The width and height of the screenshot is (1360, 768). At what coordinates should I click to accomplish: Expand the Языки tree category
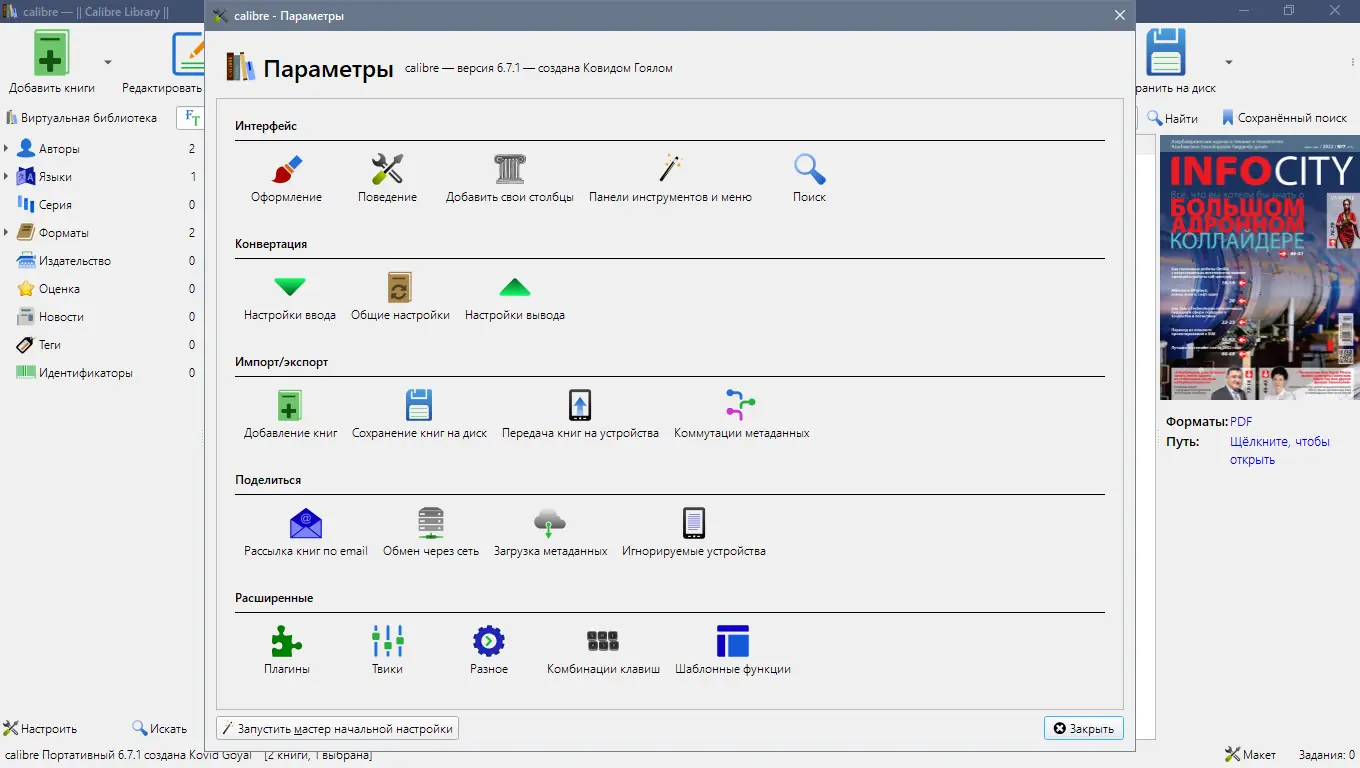point(6,177)
